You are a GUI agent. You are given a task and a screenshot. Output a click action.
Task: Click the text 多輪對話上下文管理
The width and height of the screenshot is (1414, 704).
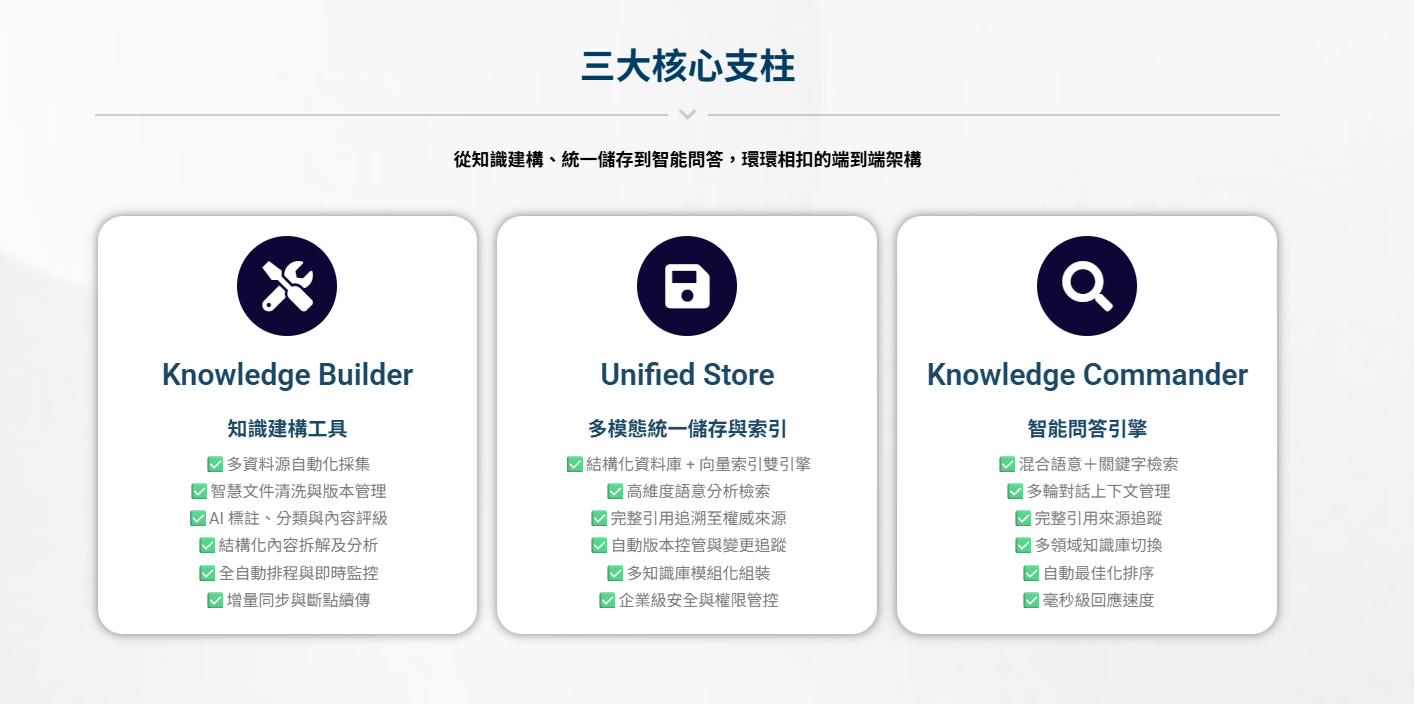coord(1099,491)
